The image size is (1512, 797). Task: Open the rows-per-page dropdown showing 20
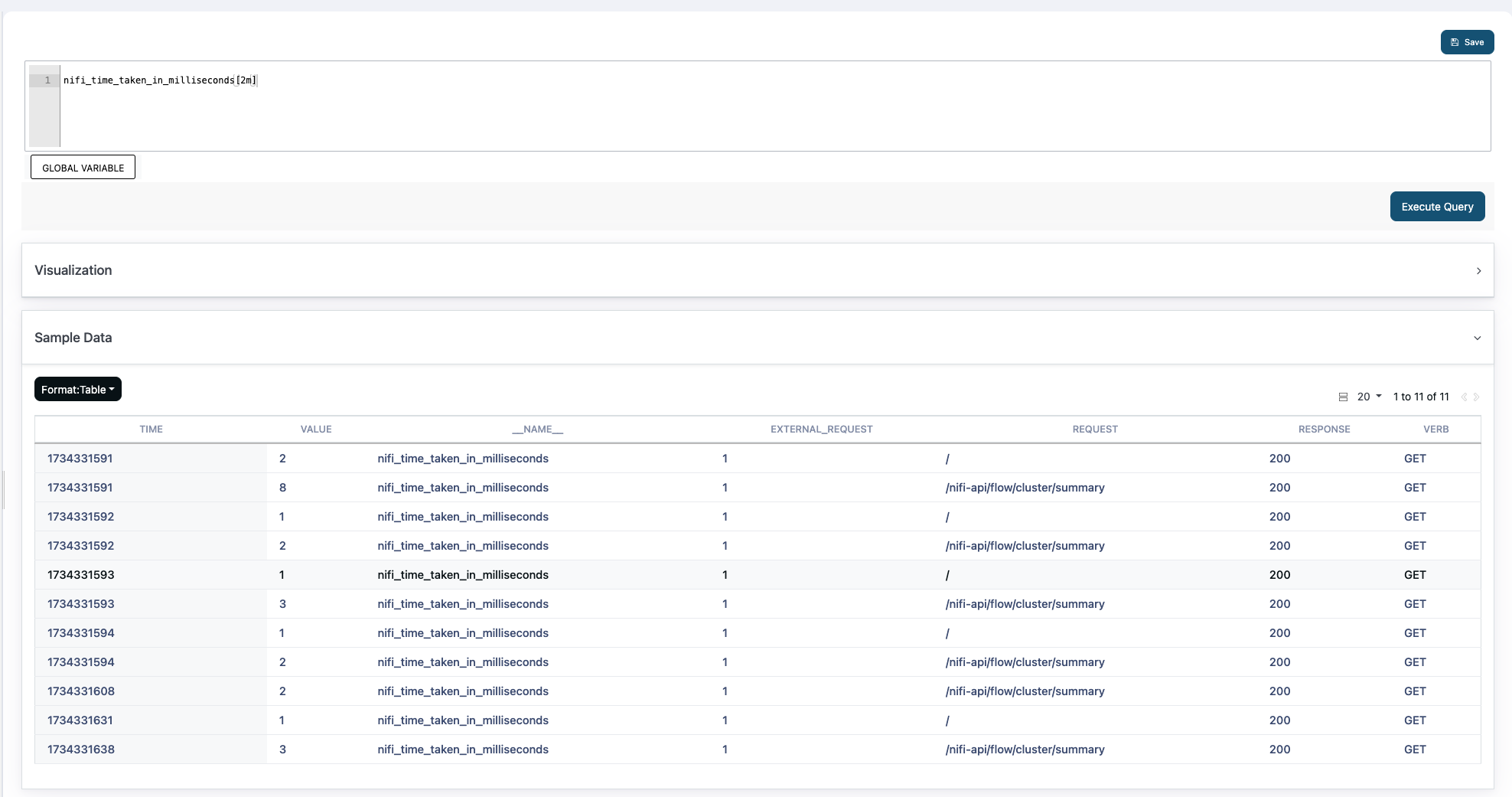click(1369, 397)
